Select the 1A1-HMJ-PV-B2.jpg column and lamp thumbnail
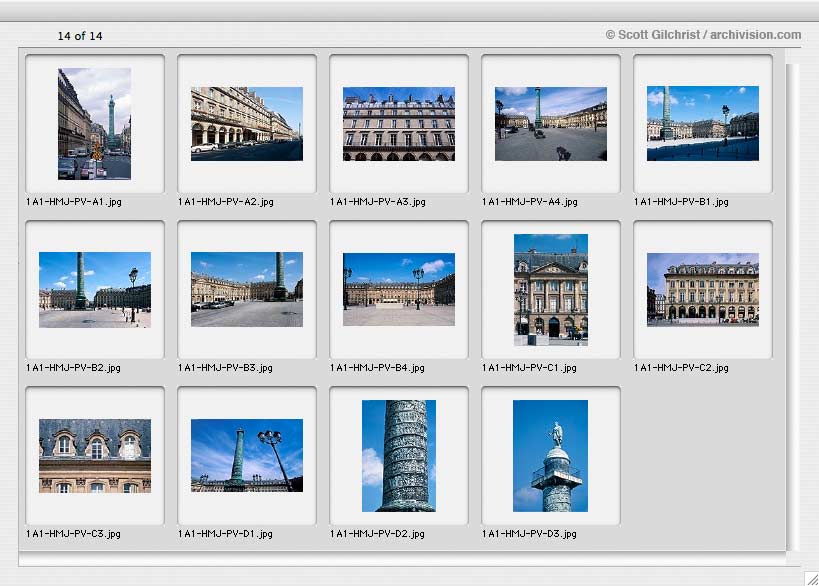This screenshot has height=586, width=819. (x=95, y=290)
